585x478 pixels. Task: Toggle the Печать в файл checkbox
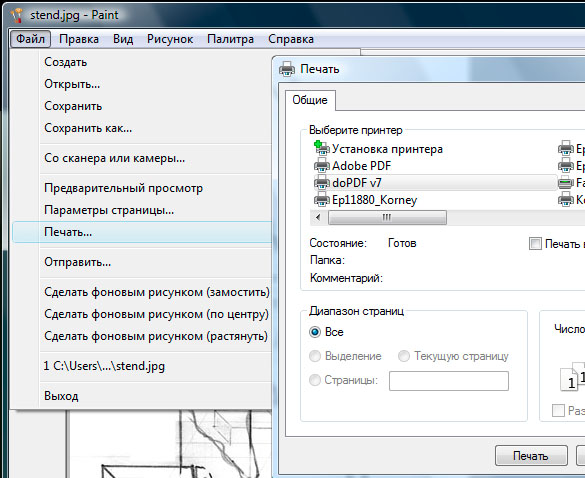(x=535, y=244)
